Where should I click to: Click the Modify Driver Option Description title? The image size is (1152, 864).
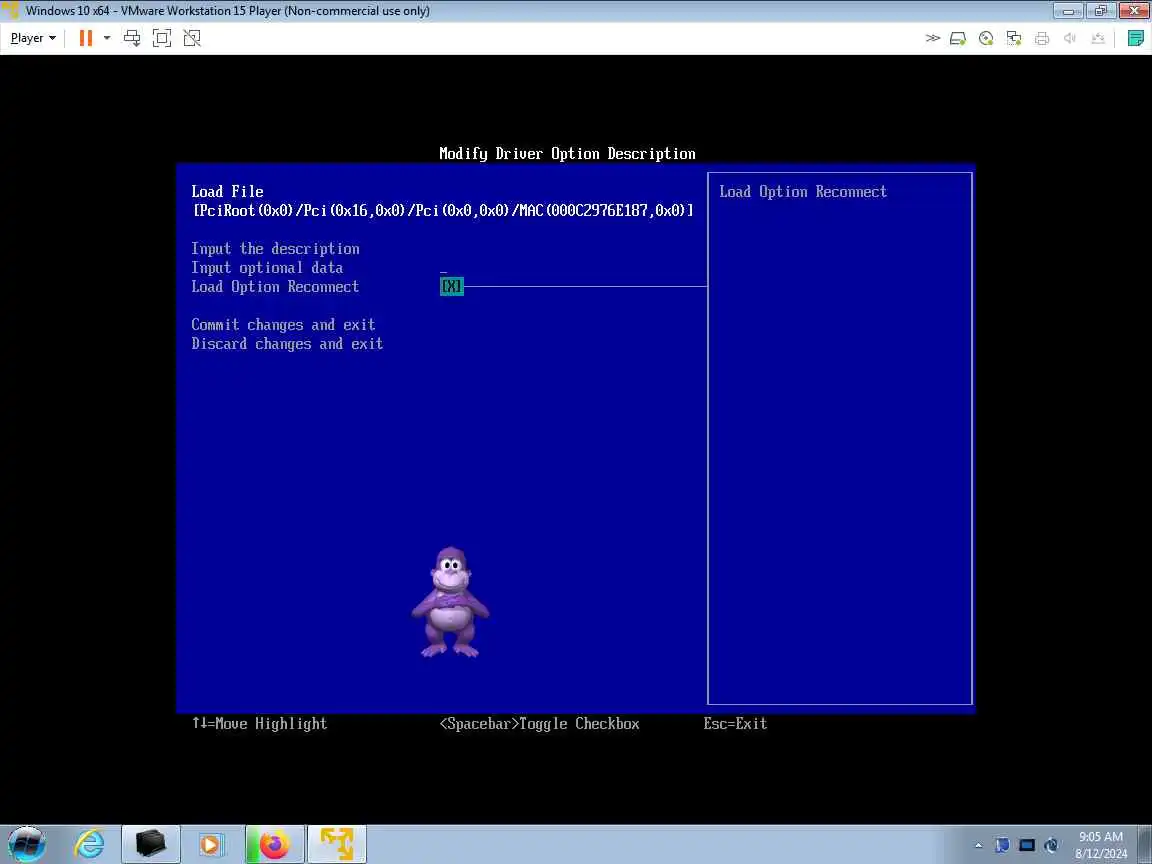(x=567, y=154)
